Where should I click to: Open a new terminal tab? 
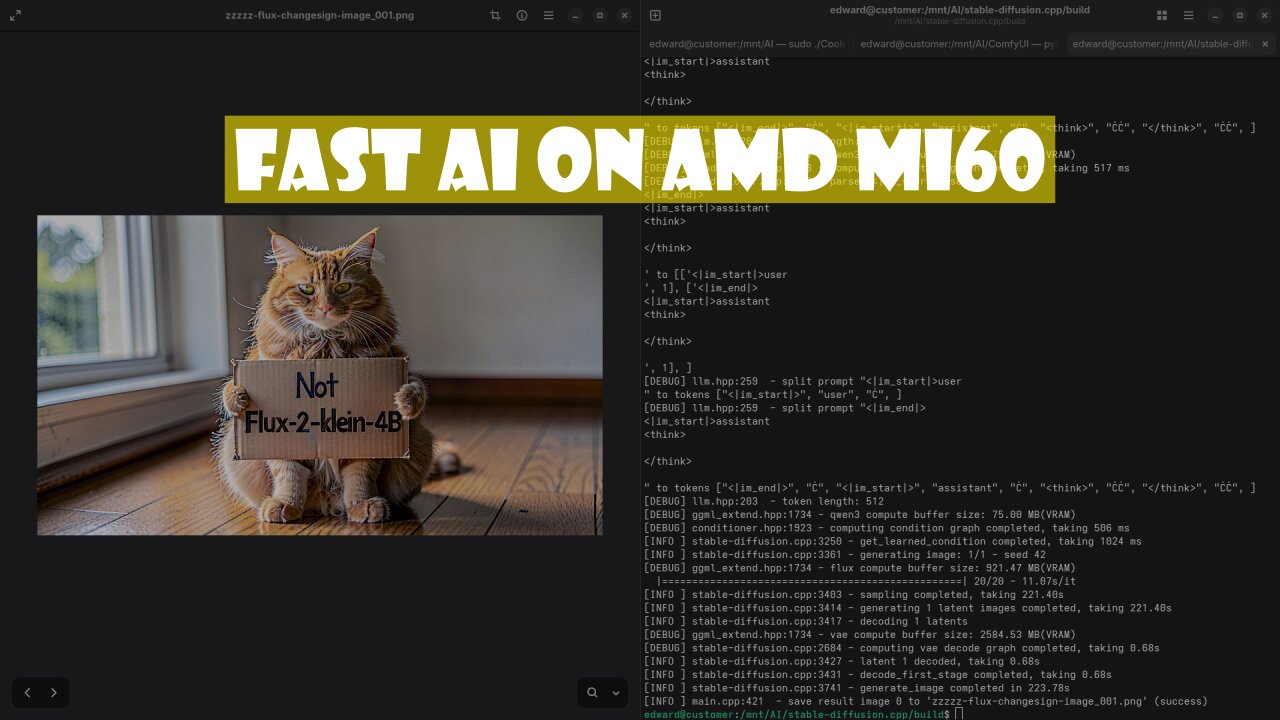655,15
